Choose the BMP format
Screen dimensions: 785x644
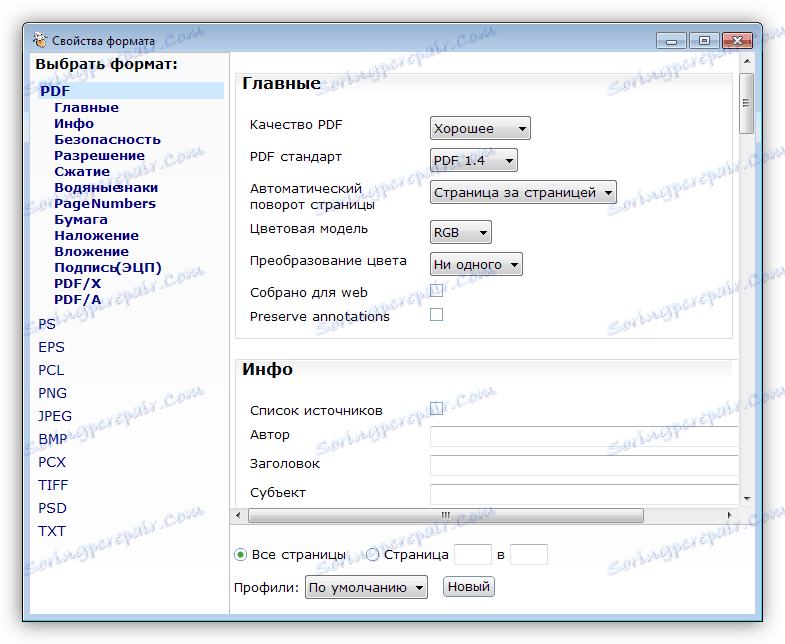[53, 439]
